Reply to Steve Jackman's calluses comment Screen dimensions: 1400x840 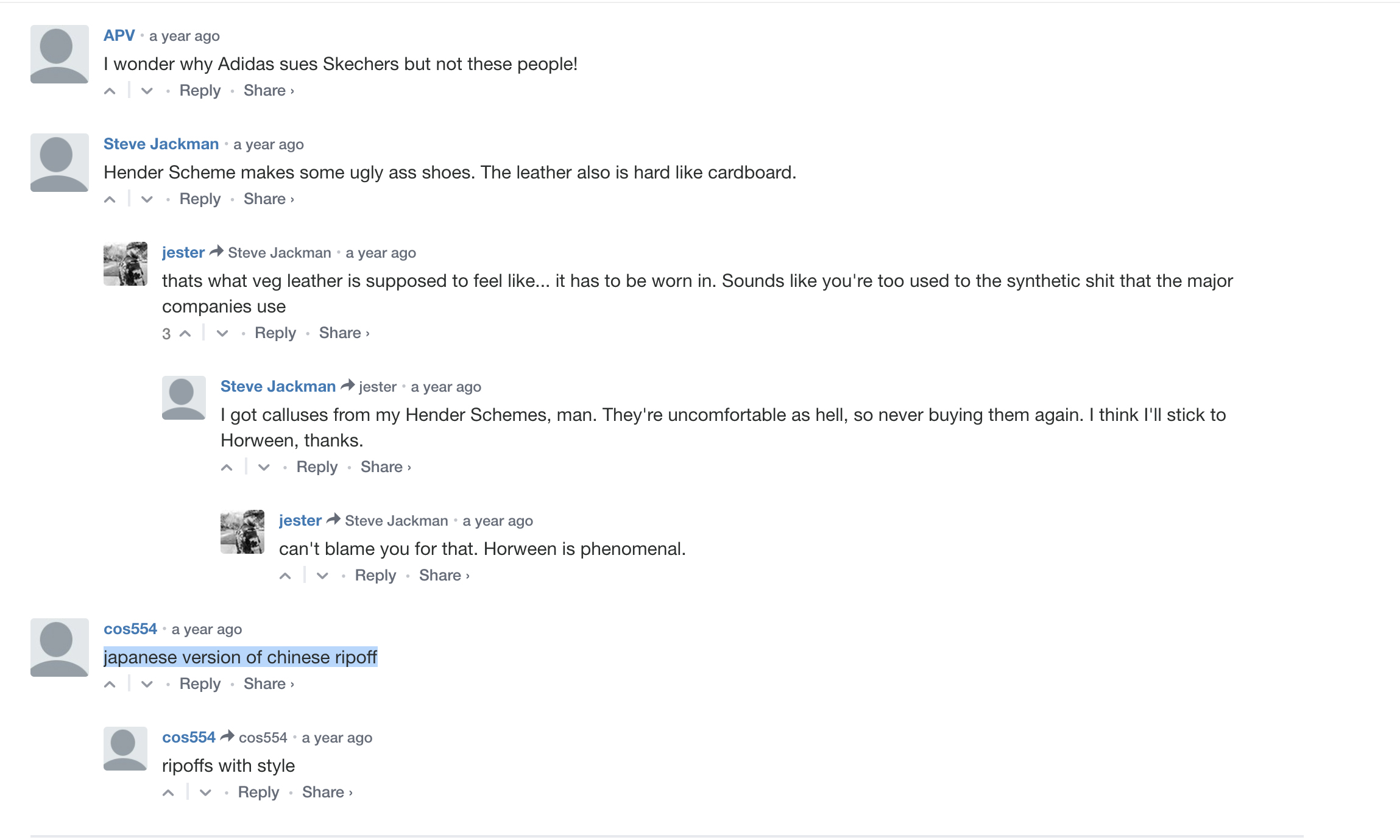[x=317, y=467]
